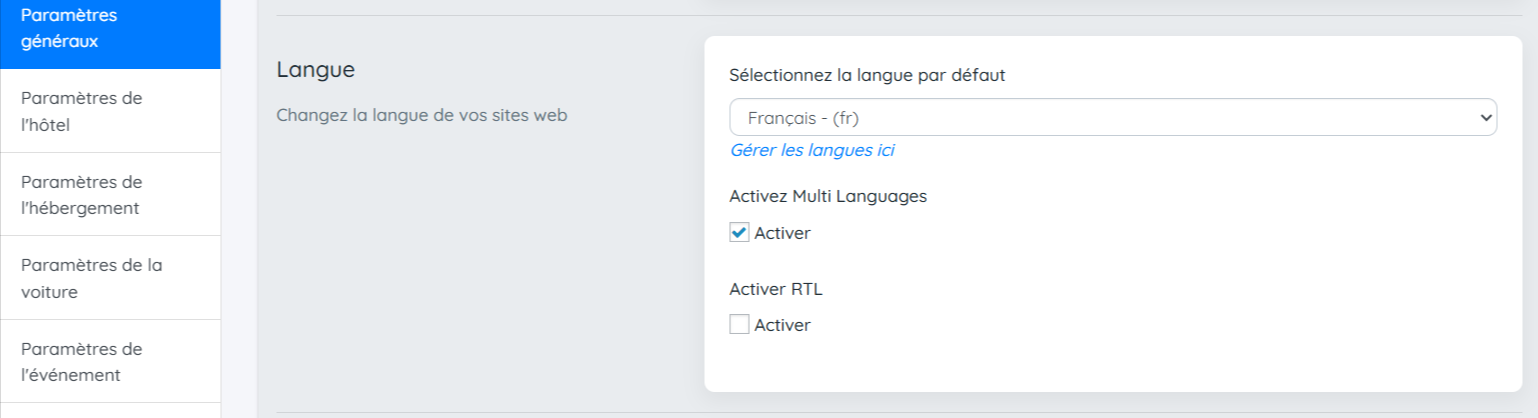Click 'Activer' label beside the RTL checkbox
The image size is (1538, 418).
pyautogui.click(x=782, y=325)
